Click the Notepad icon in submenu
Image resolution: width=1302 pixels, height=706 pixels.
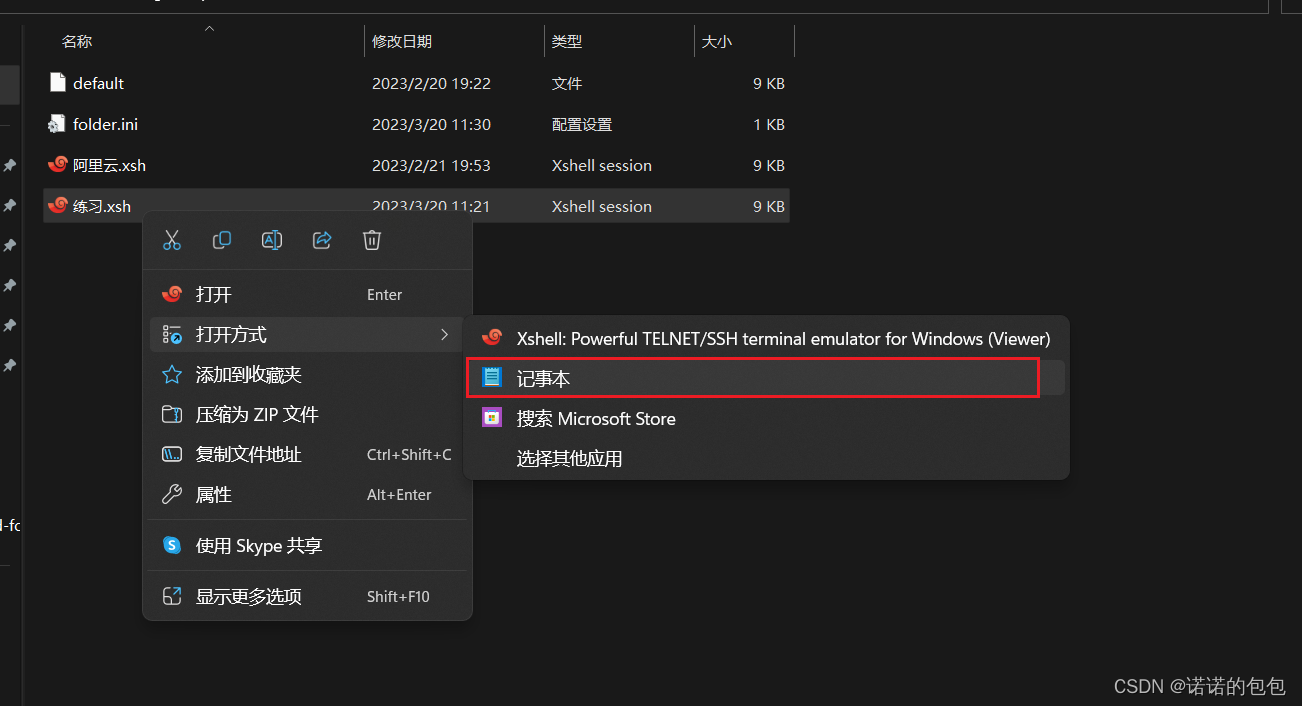[x=492, y=378]
